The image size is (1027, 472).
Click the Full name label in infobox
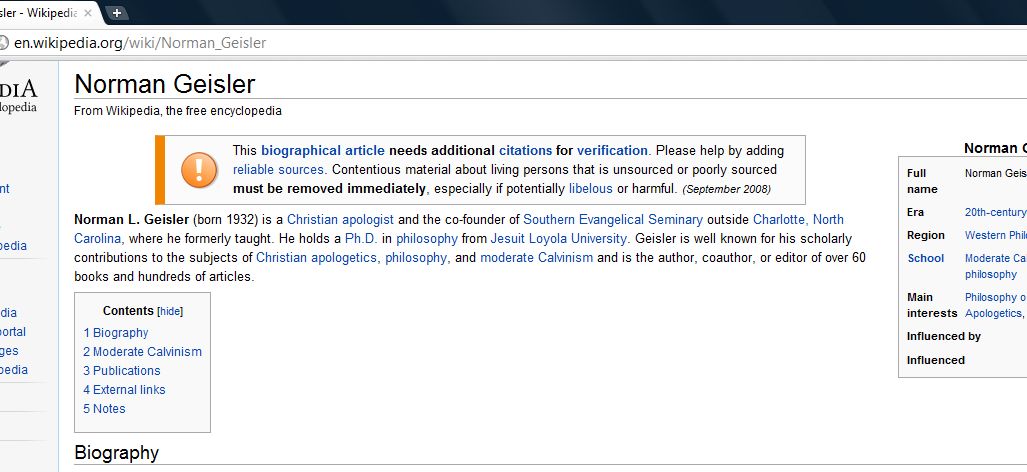(922, 181)
